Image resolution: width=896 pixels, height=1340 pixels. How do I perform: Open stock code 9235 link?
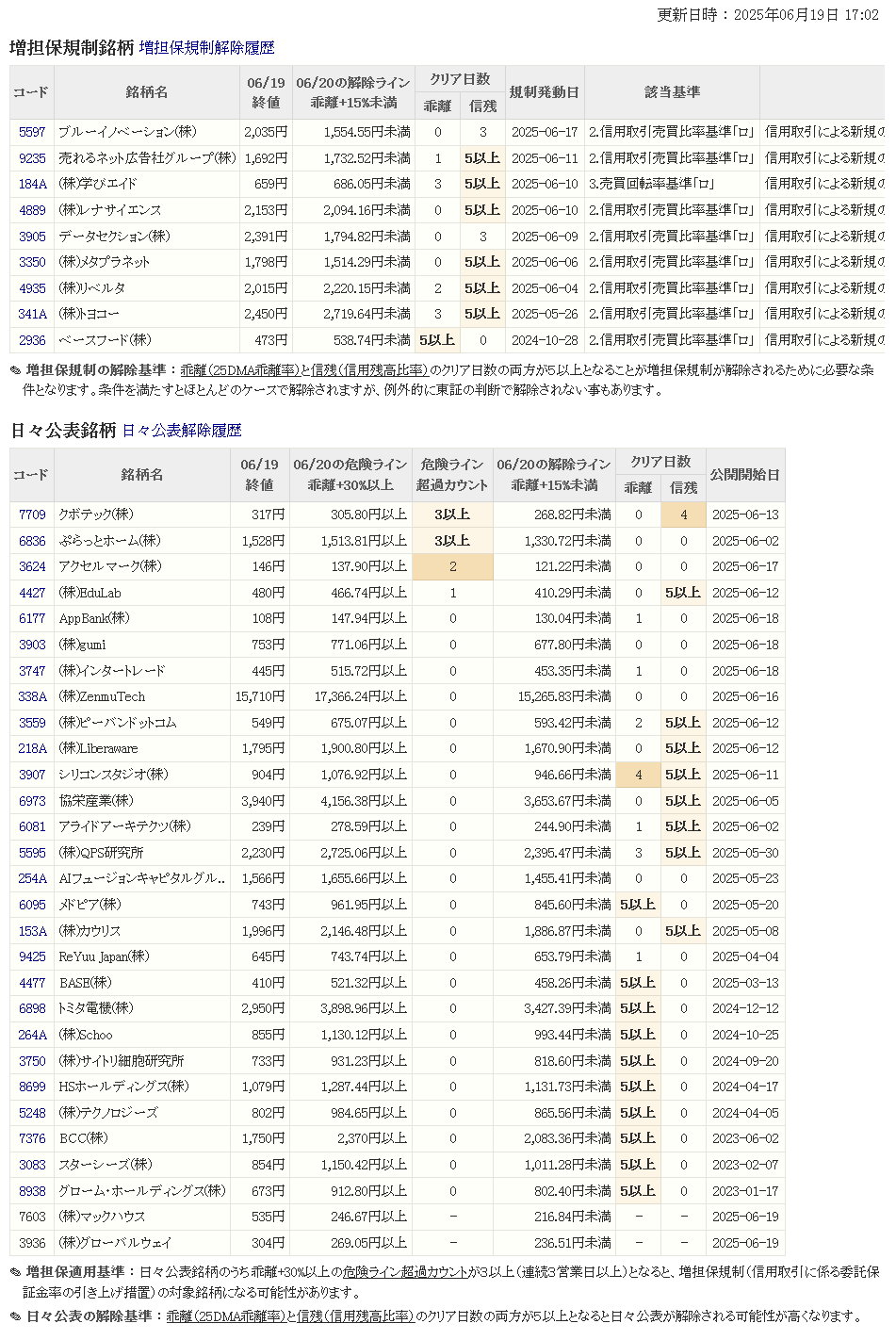[x=32, y=158]
